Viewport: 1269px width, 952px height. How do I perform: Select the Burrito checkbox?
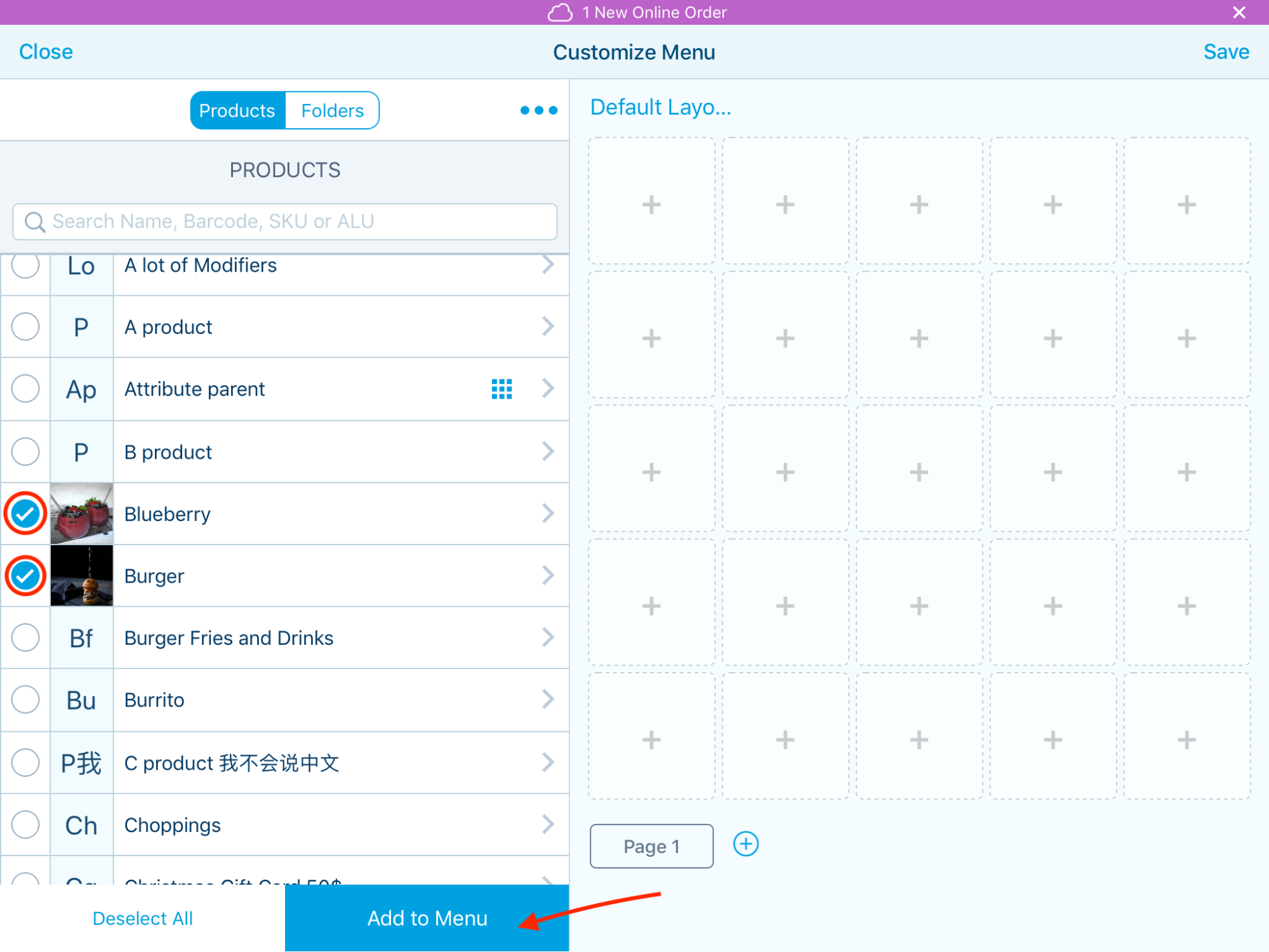click(25, 699)
